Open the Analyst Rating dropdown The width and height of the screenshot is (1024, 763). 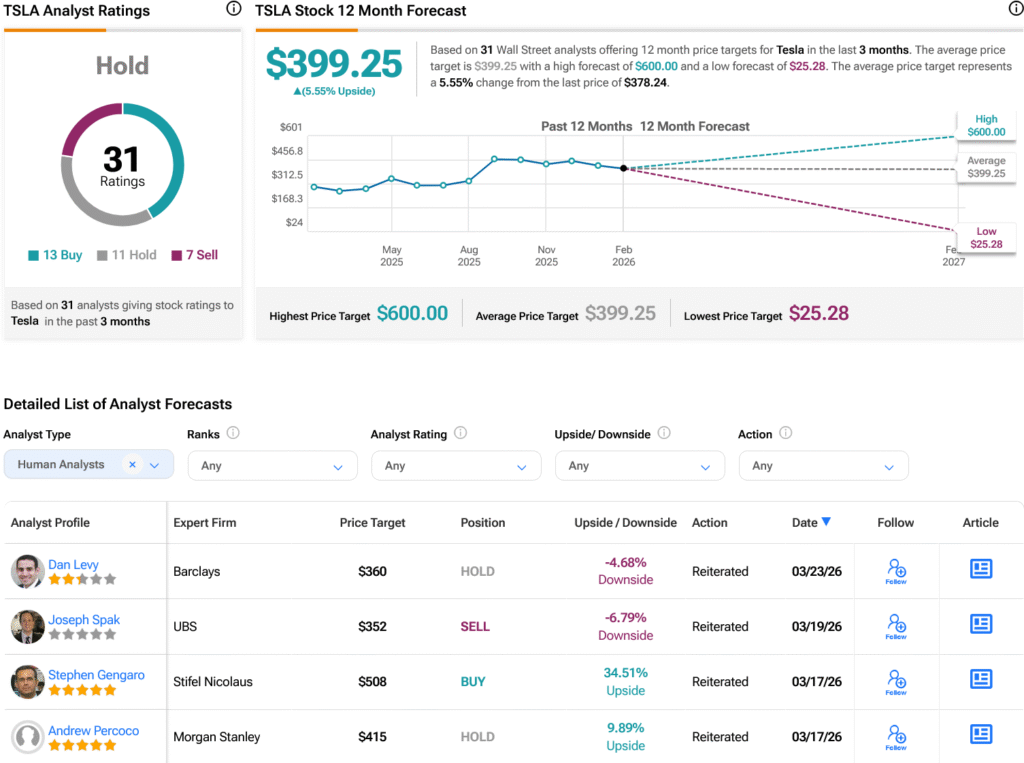tap(456, 466)
